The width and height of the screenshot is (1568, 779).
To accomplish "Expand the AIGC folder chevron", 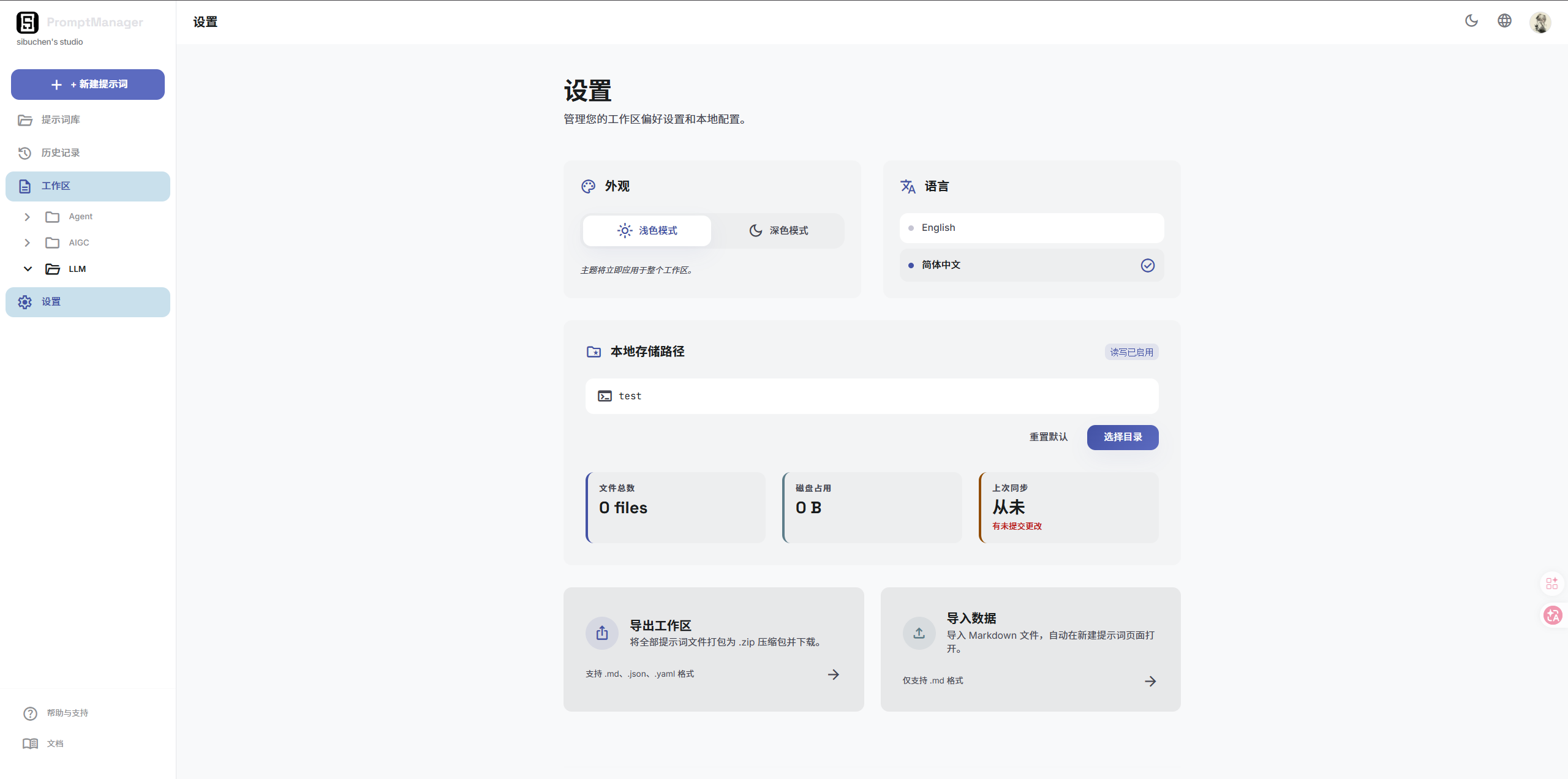I will coord(27,243).
